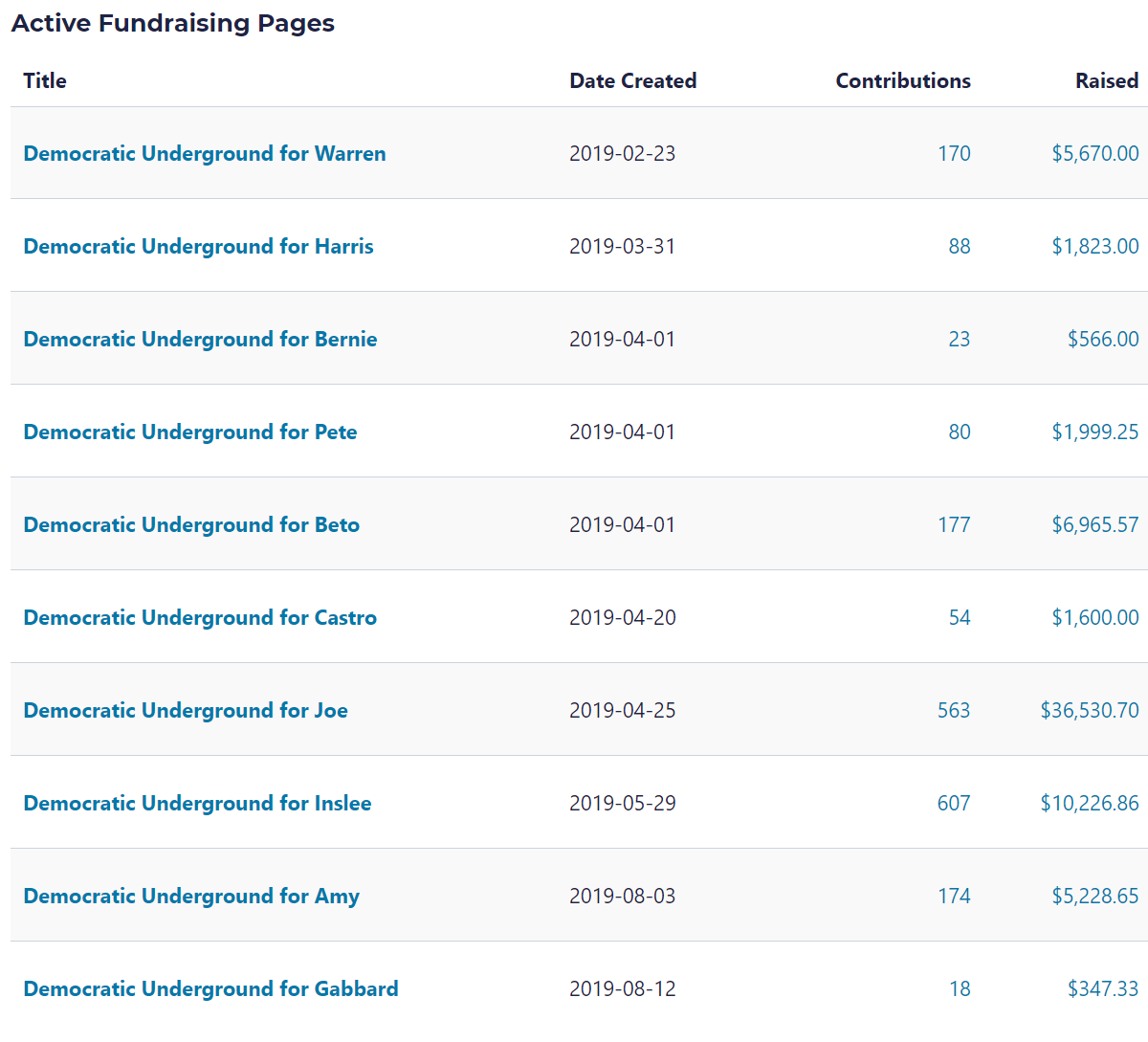Open Democratic Underground for Bernie page
The width and height of the screenshot is (1148, 1042).
[200, 339]
